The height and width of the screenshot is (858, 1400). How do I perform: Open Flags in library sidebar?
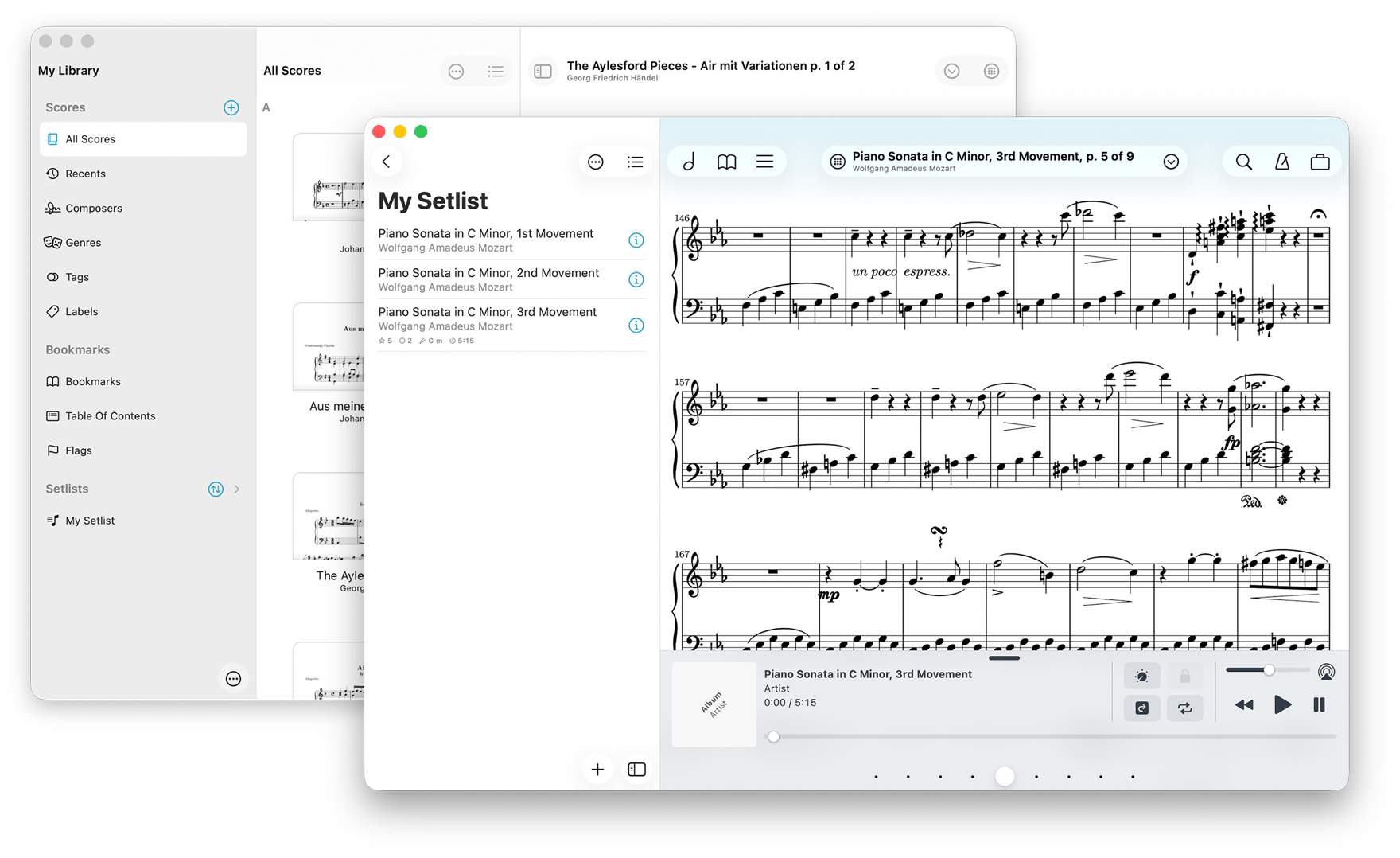[x=143, y=450]
